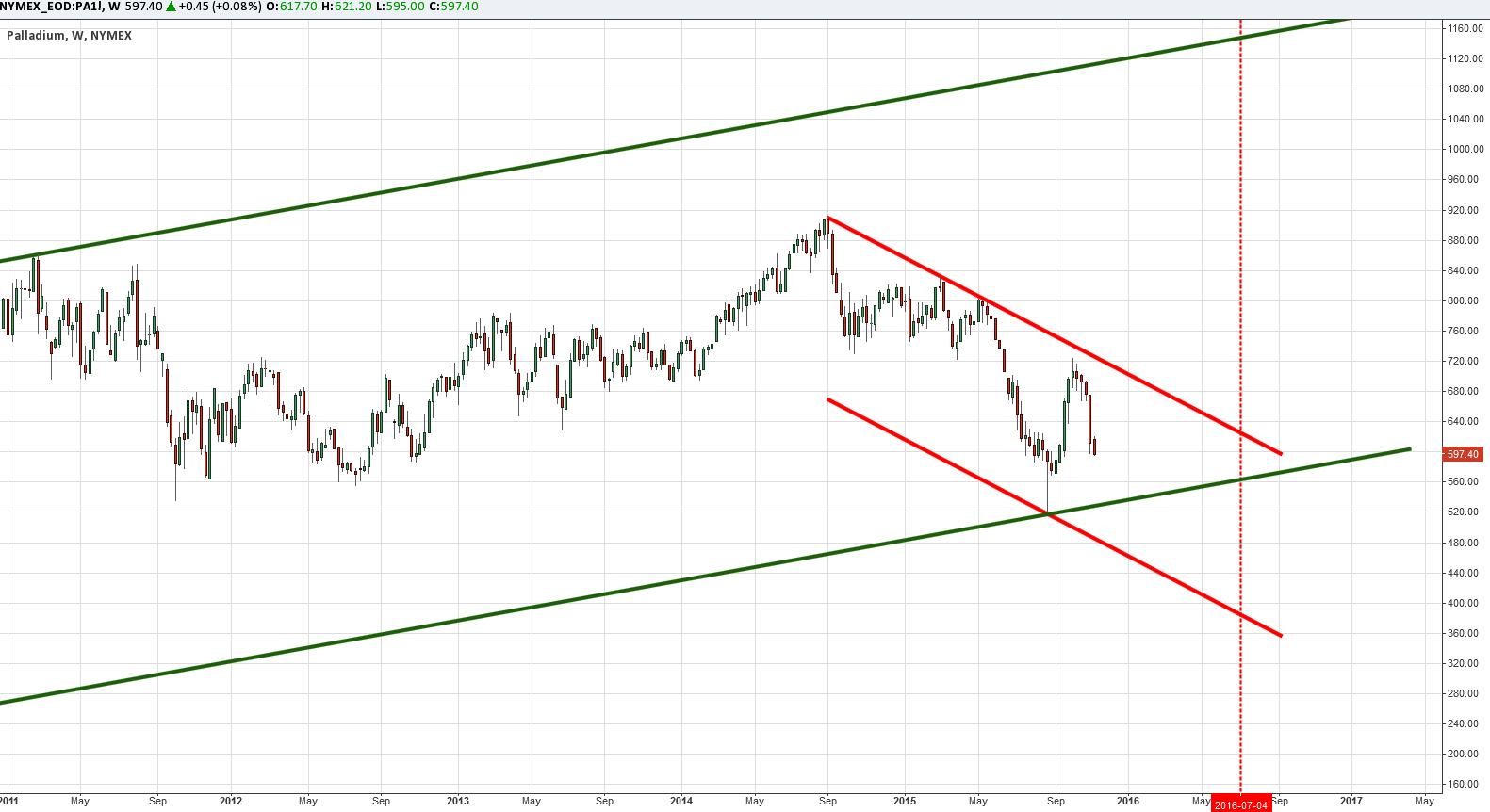Click the latest candle near 600 price level
Image resolution: width=1490 pixels, height=812 pixels.
1094,447
